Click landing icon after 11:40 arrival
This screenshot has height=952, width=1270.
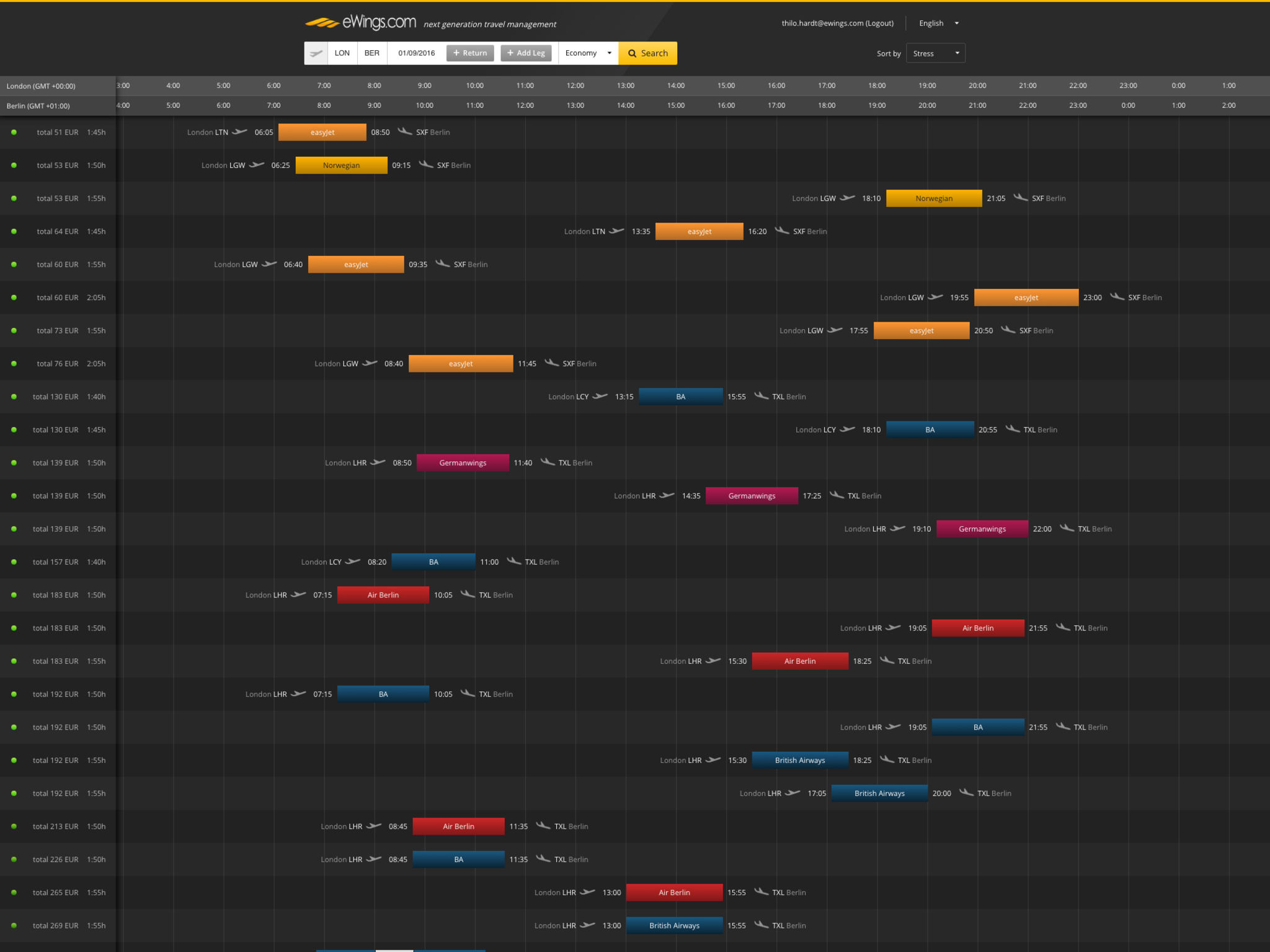(x=548, y=462)
